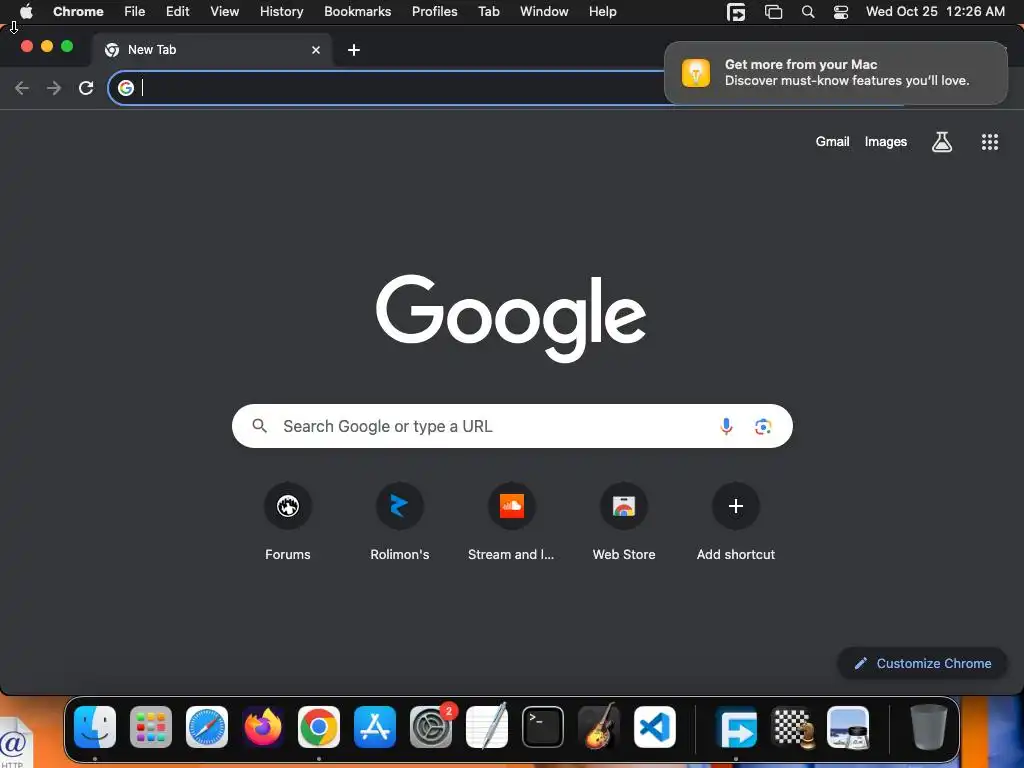Open Control Center in menu bar
Viewport: 1024px width, 768px height.
tap(841, 12)
